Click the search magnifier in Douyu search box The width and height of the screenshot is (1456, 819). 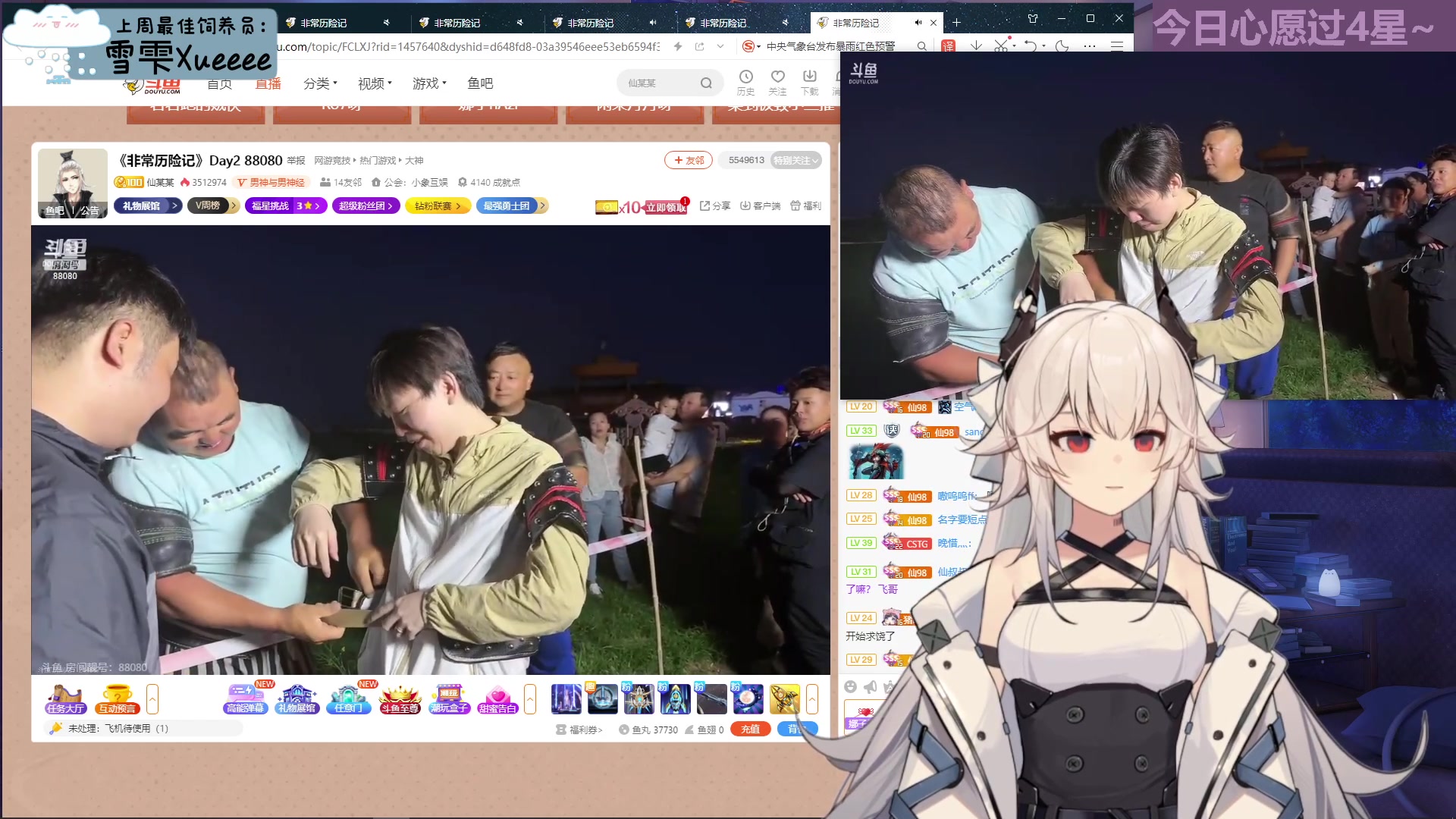pos(706,83)
